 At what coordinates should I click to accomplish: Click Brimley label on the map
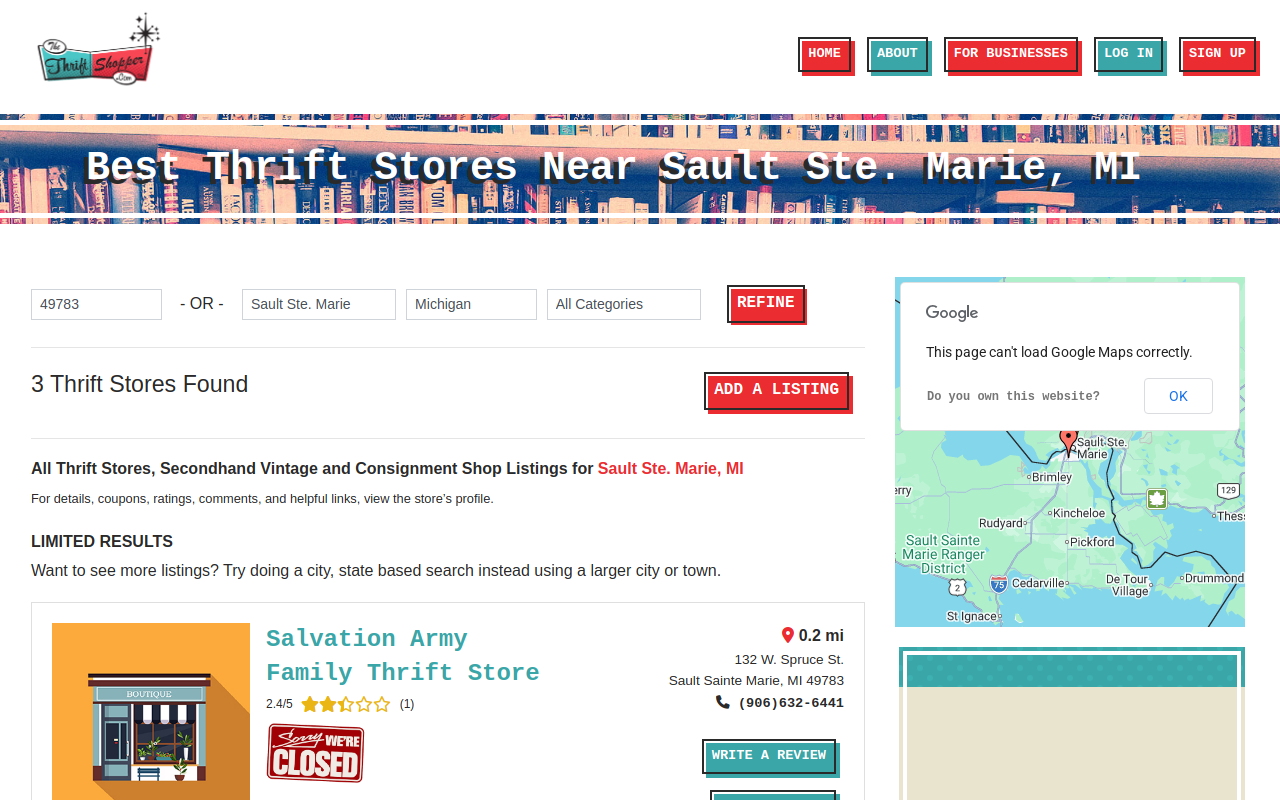tap(1052, 477)
